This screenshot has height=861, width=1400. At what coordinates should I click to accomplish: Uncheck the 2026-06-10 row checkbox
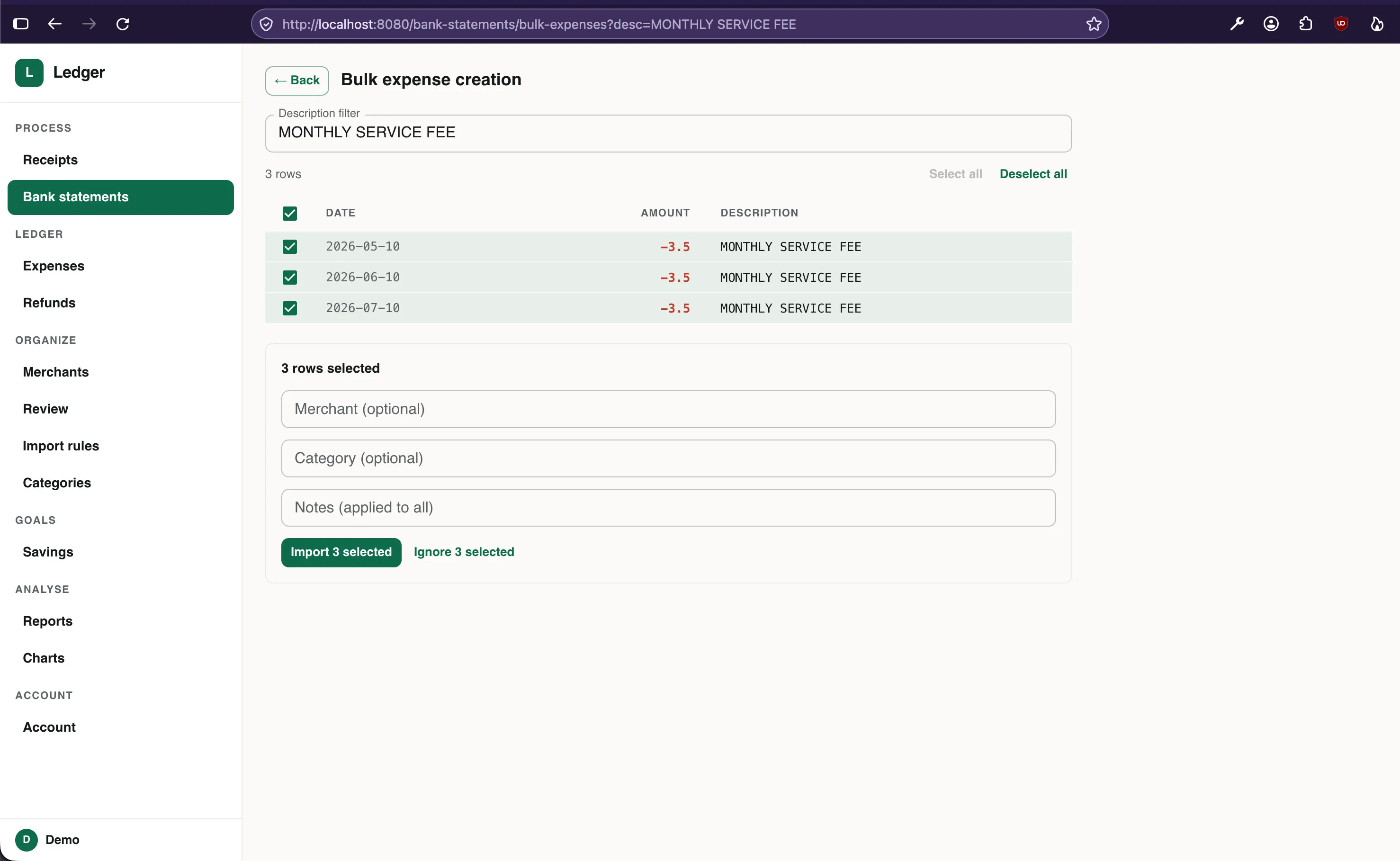(x=290, y=278)
